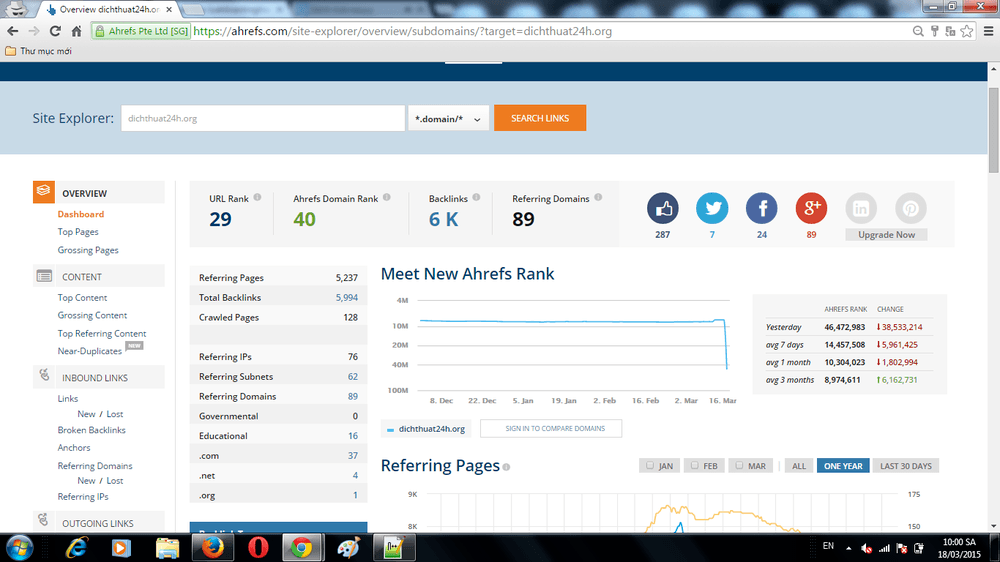The height and width of the screenshot is (562, 1000).
Task: Open Top Referring Content in the sidebar
Action: point(101,334)
